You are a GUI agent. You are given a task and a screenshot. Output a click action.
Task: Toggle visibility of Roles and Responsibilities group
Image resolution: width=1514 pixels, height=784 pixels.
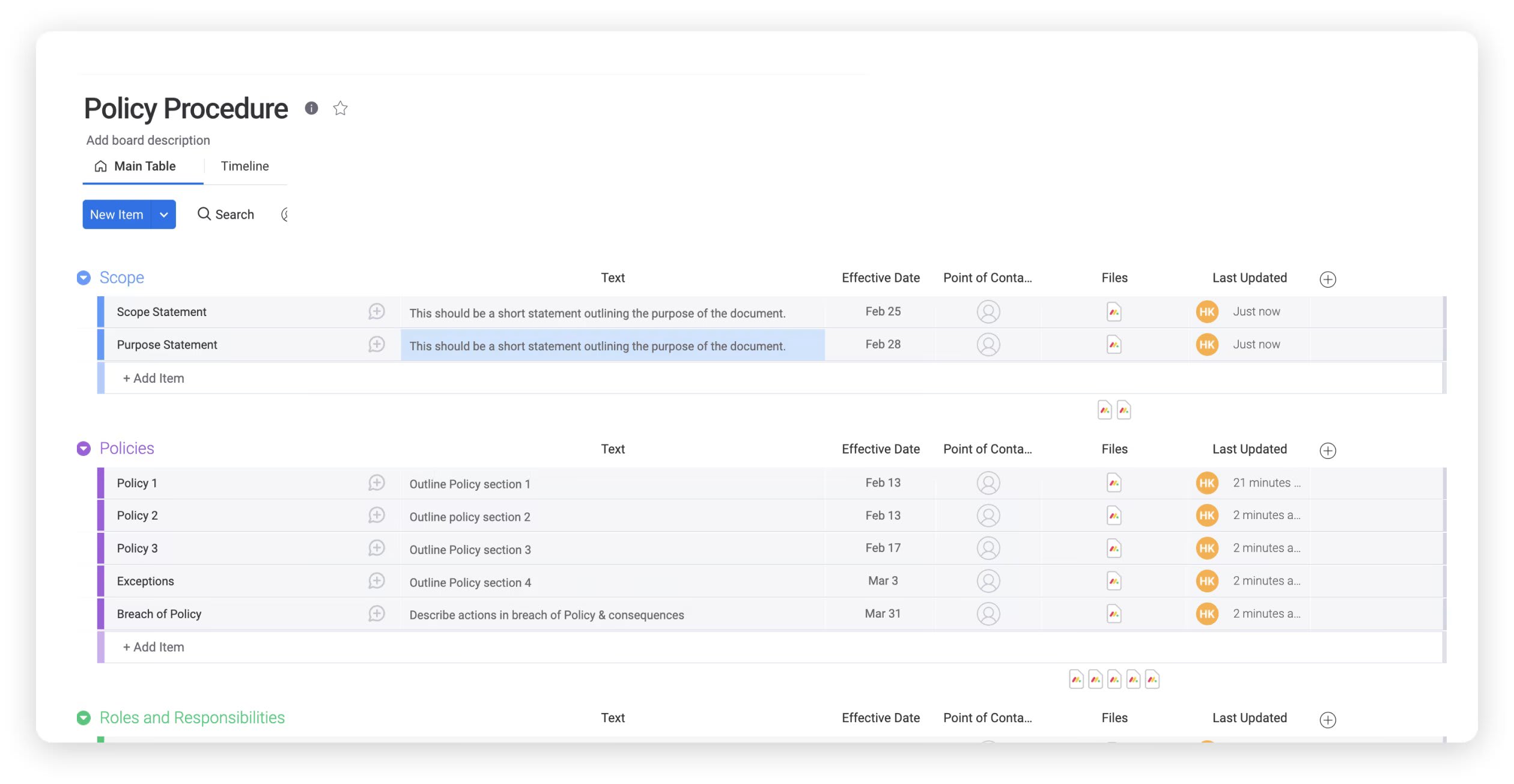tap(84, 717)
